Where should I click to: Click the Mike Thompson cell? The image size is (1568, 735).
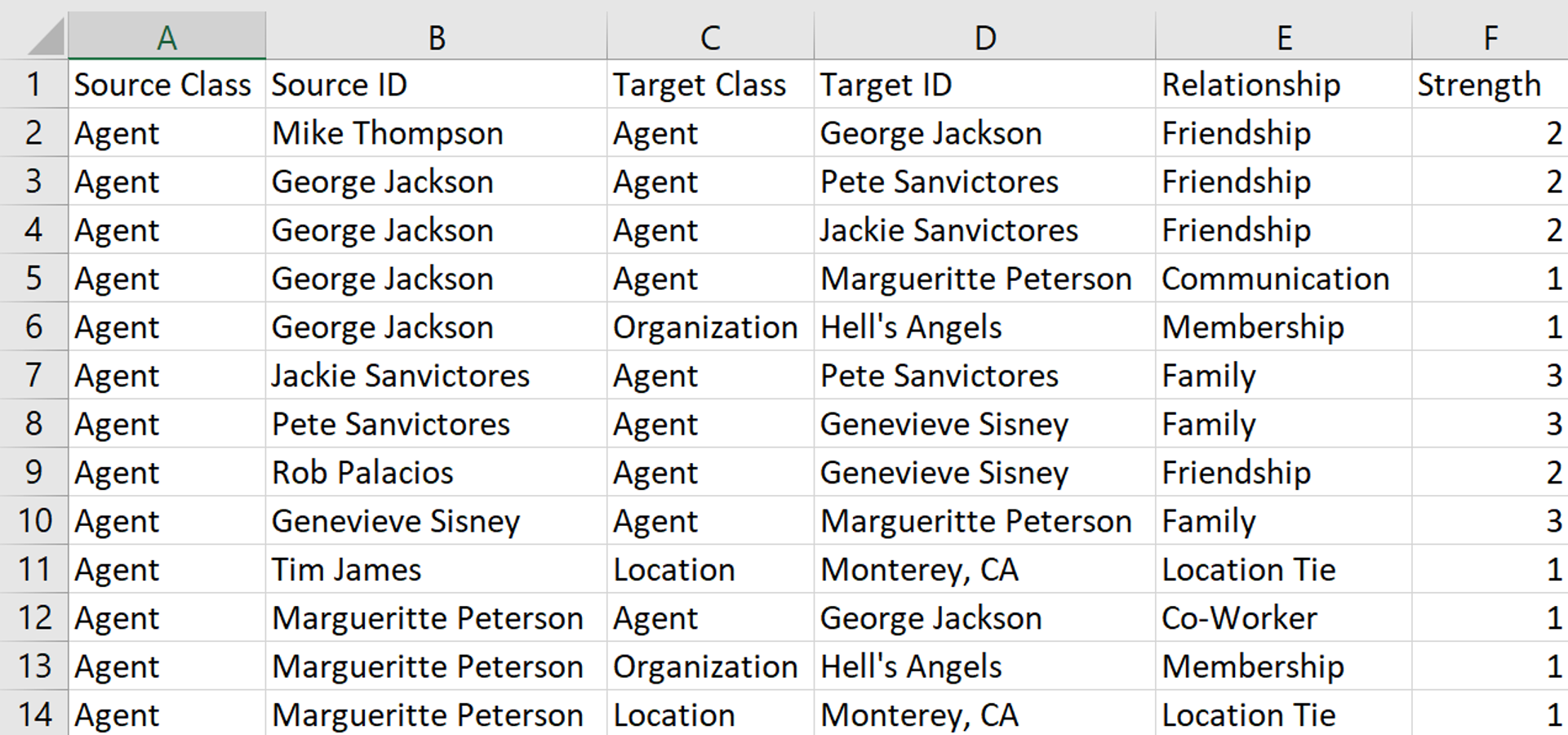pos(388,133)
